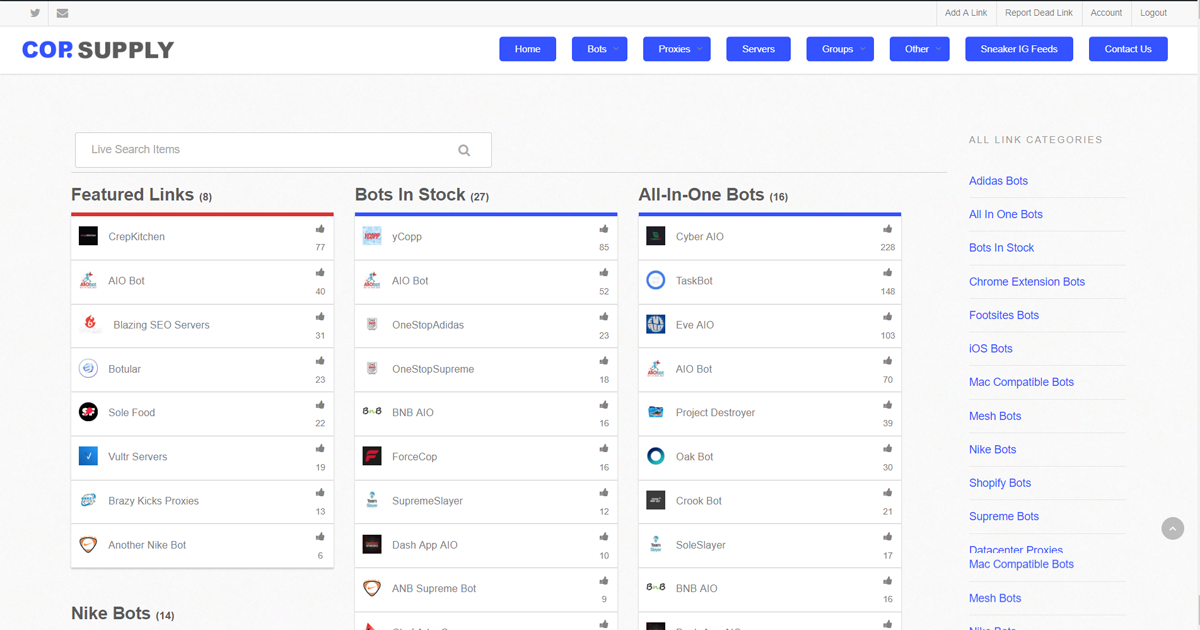Click the Vultr Servers logo icon
The width and height of the screenshot is (1200, 630).
[88, 457]
